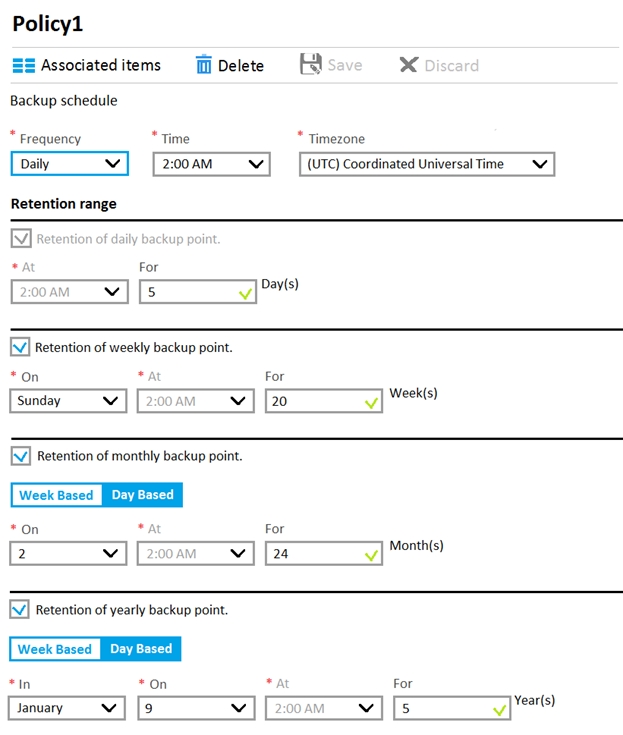Click the Associated items list icon
The height and width of the screenshot is (735, 623).
pyautogui.click(x=23, y=66)
